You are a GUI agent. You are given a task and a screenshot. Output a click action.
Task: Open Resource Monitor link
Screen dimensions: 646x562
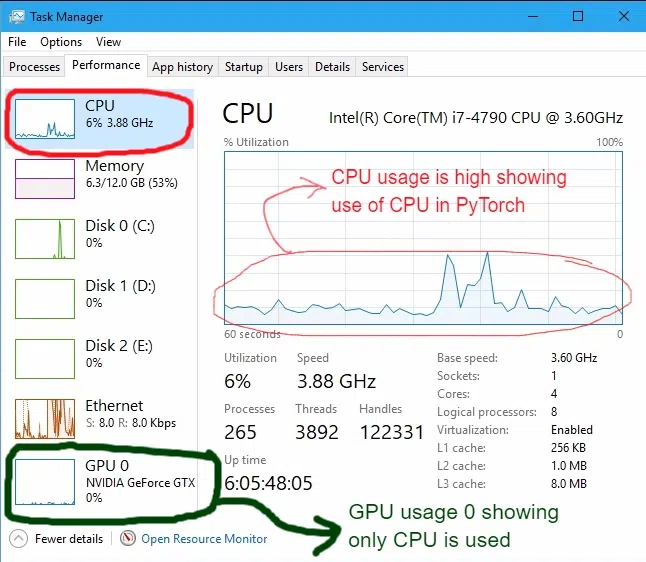[204, 539]
